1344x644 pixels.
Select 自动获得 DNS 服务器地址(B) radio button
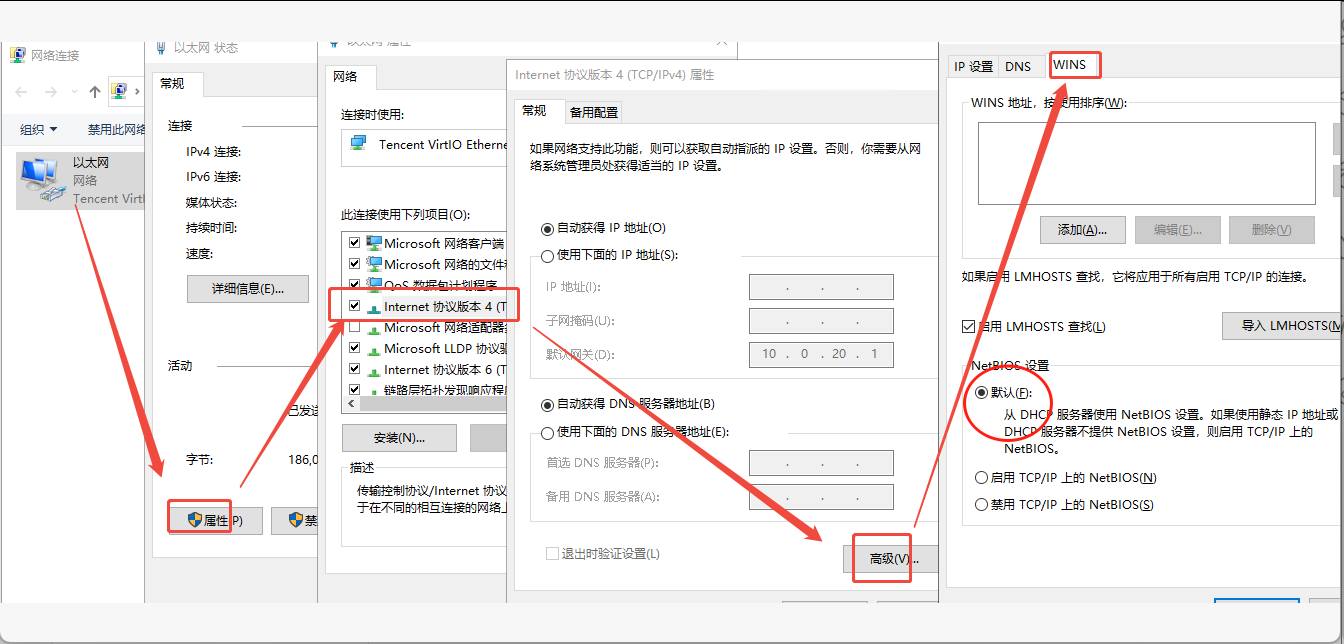[547, 405]
